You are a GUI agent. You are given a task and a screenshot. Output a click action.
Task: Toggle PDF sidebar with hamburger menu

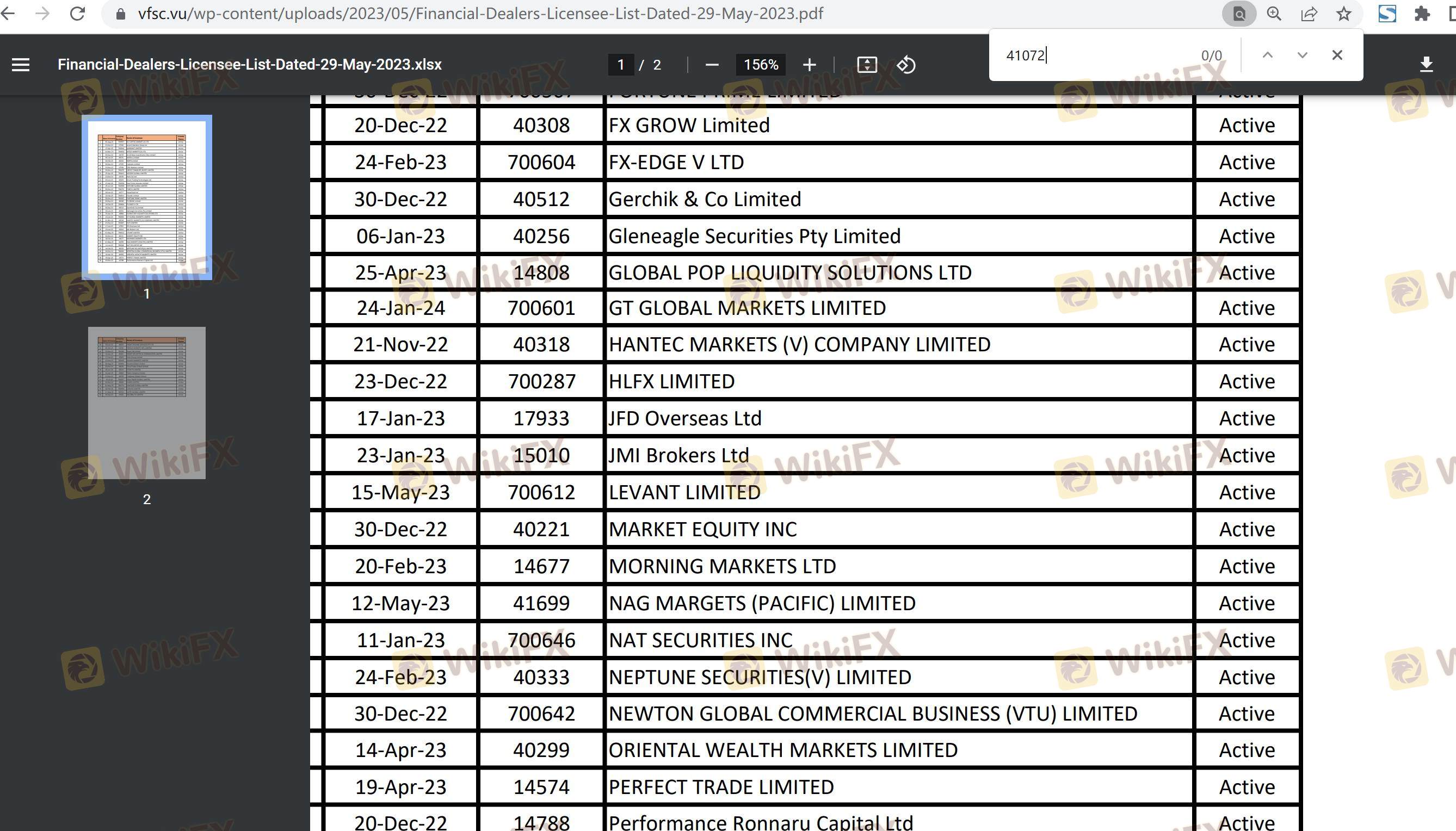[21, 65]
